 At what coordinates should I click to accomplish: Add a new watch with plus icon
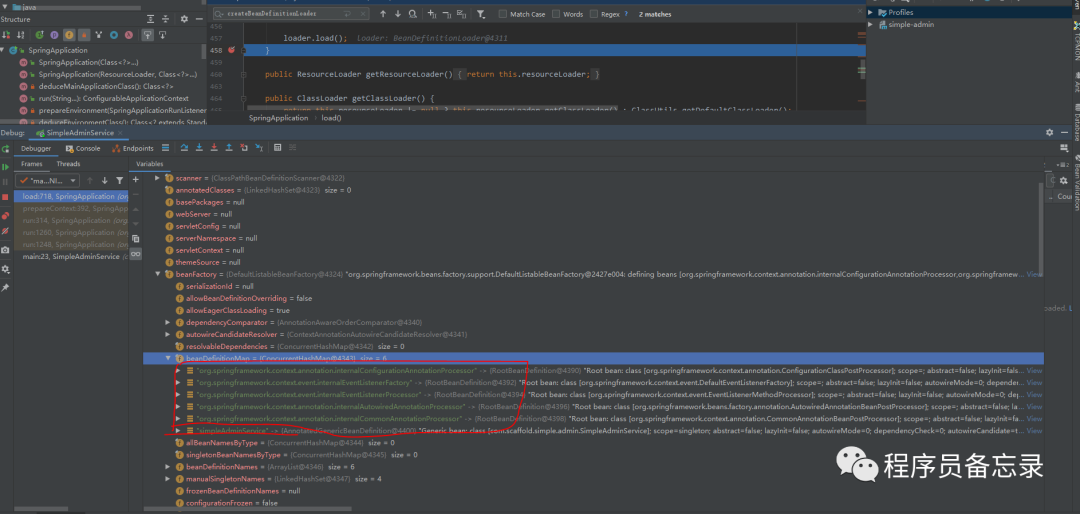pos(136,179)
